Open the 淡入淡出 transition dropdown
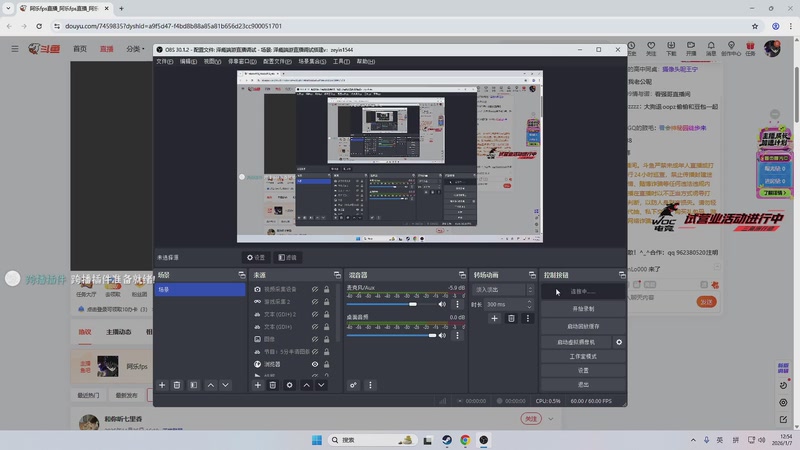Viewport: 800px width, 450px height. (x=503, y=290)
